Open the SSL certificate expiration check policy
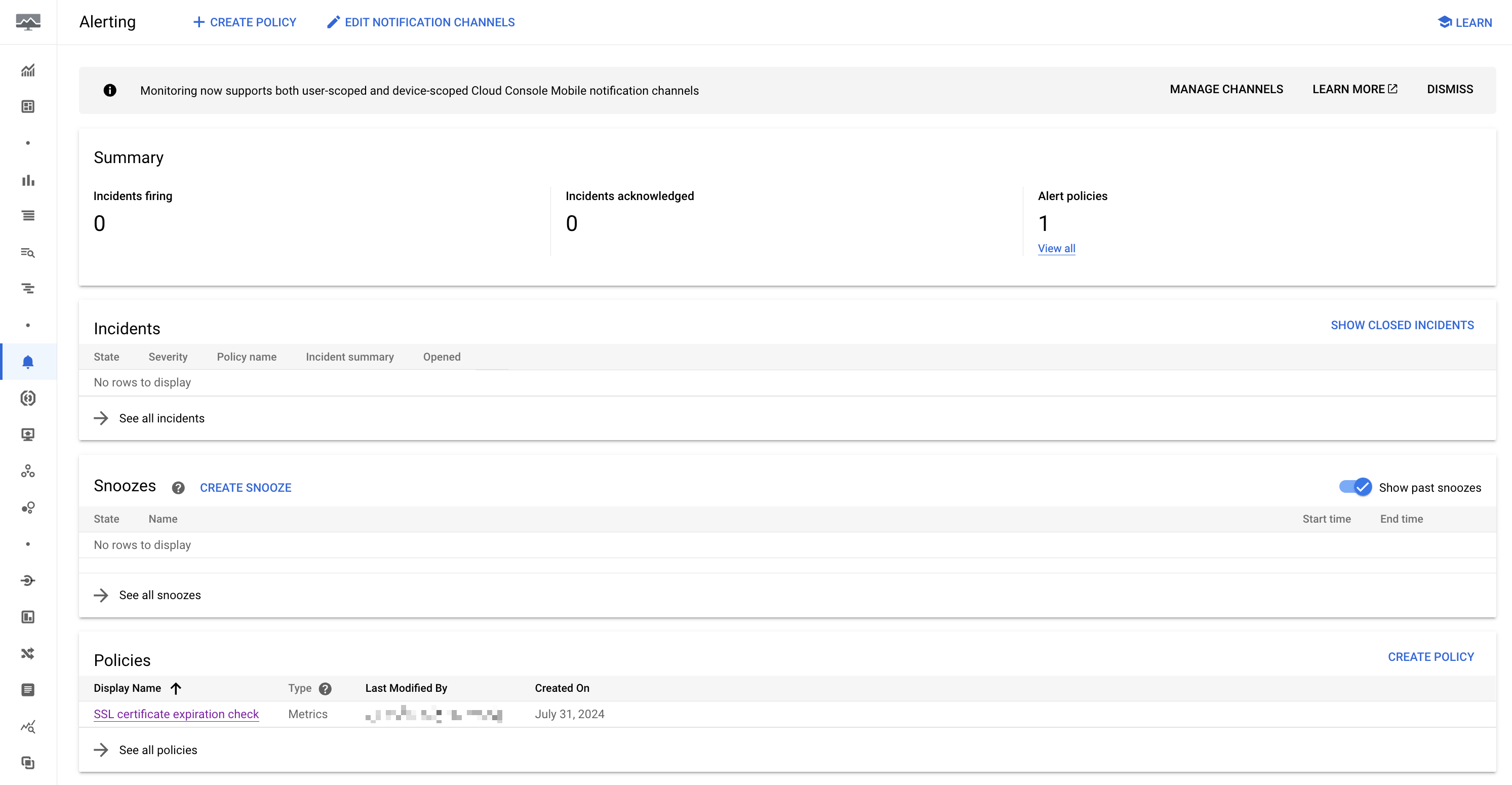 176,714
